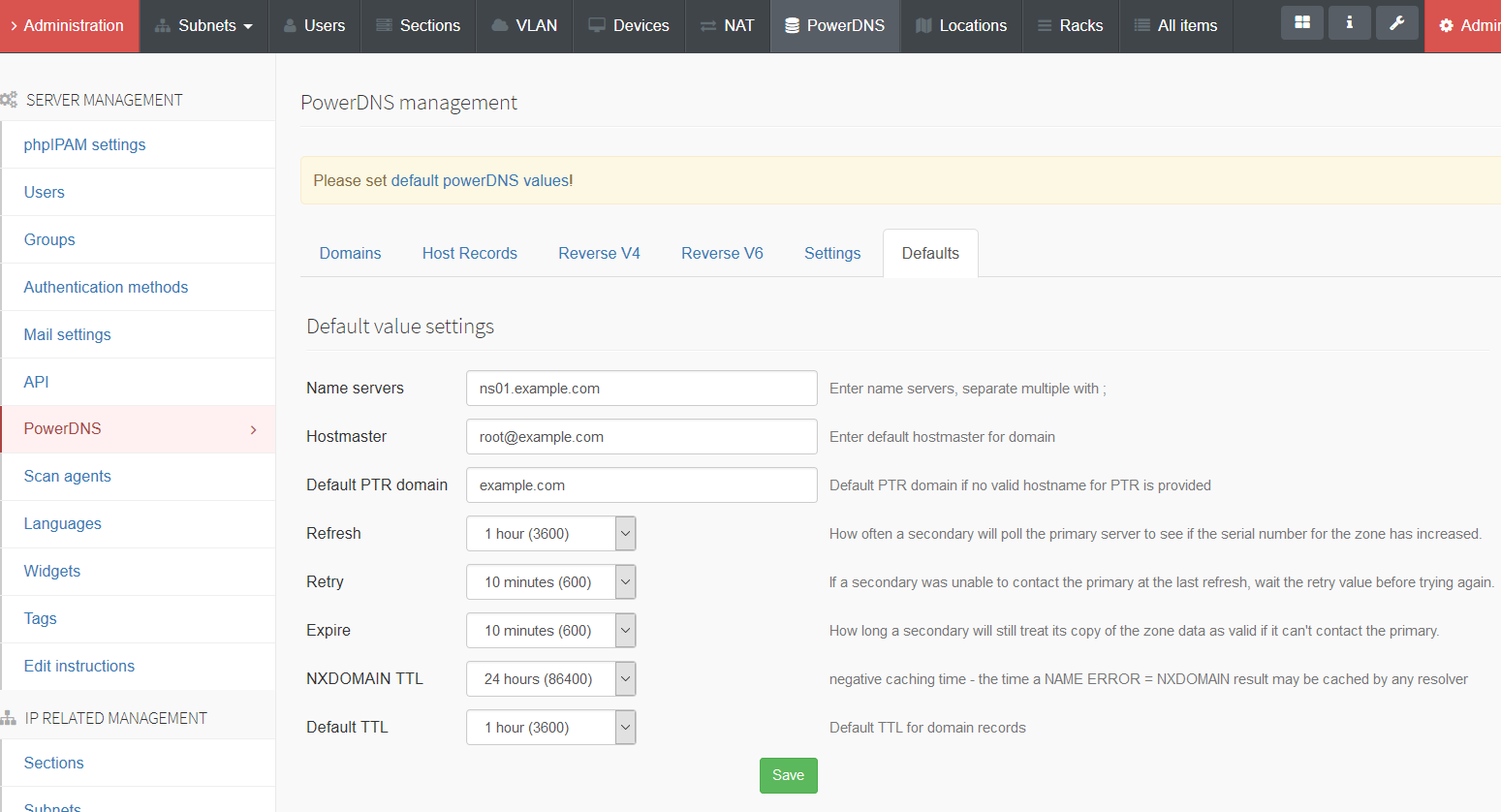Open the Retry interval dropdown

pos(550,582)
